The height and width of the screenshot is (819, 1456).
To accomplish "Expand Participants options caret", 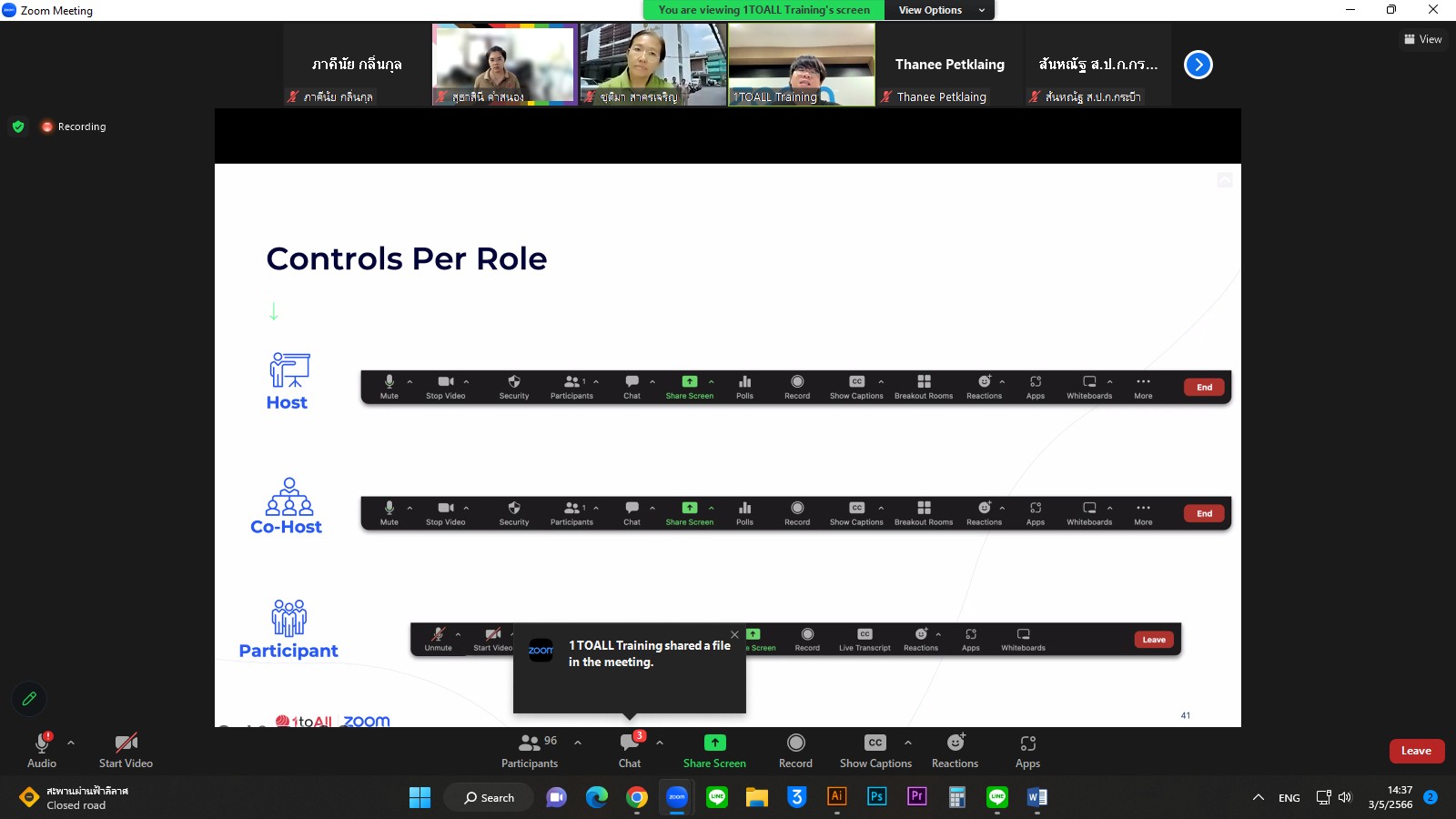I will (x=578, y=743).
